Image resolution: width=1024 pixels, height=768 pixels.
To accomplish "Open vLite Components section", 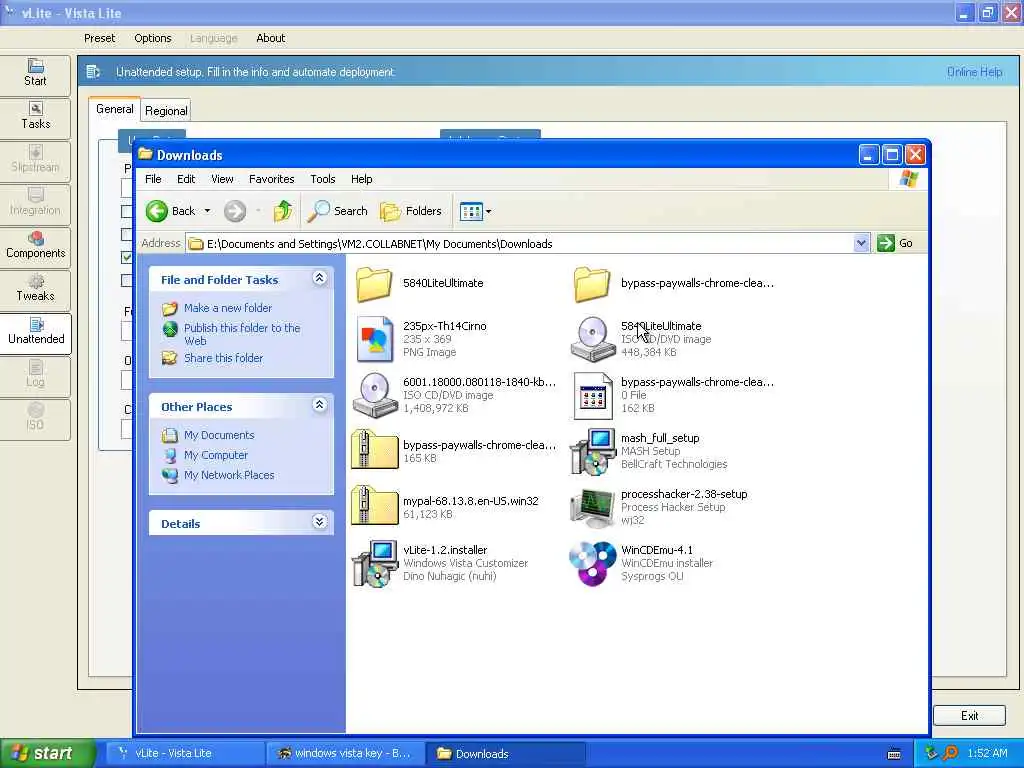I will (35, 246).
